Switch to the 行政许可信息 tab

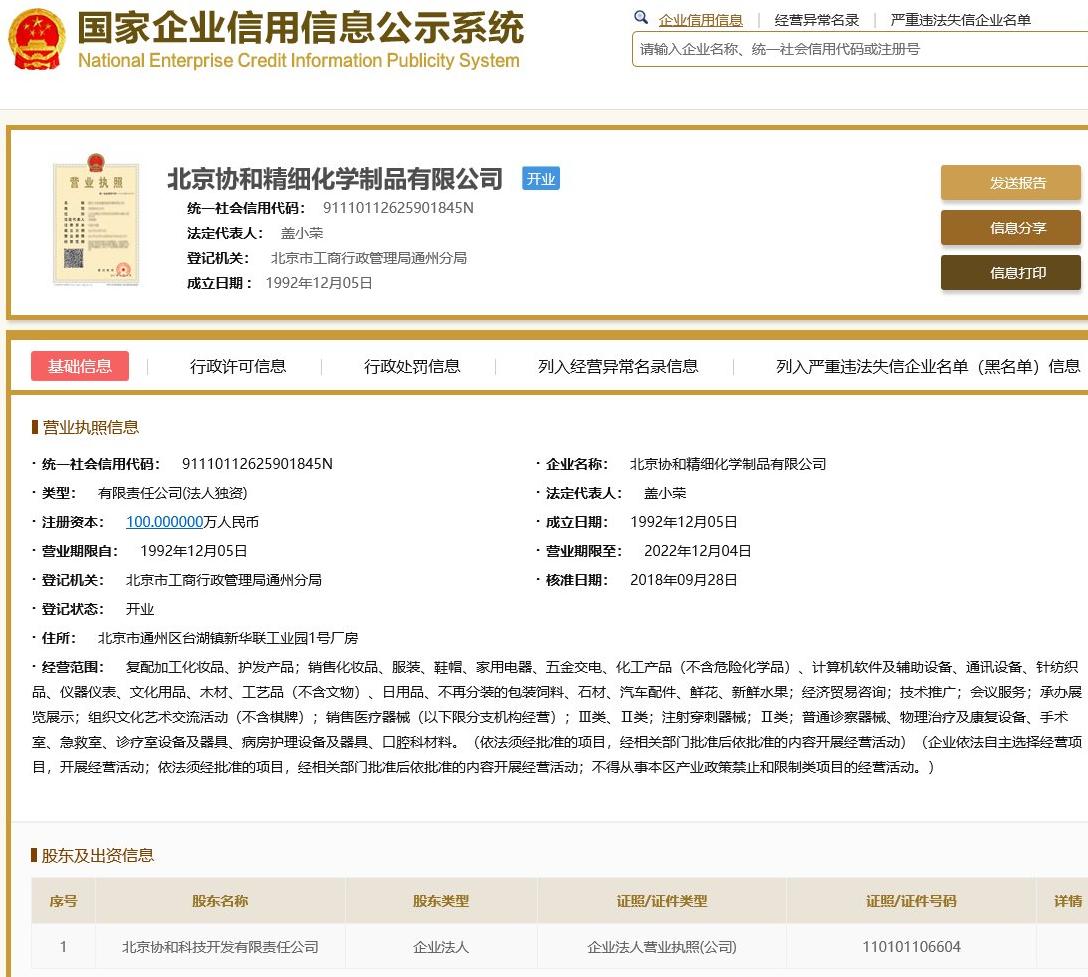(239, 366)
